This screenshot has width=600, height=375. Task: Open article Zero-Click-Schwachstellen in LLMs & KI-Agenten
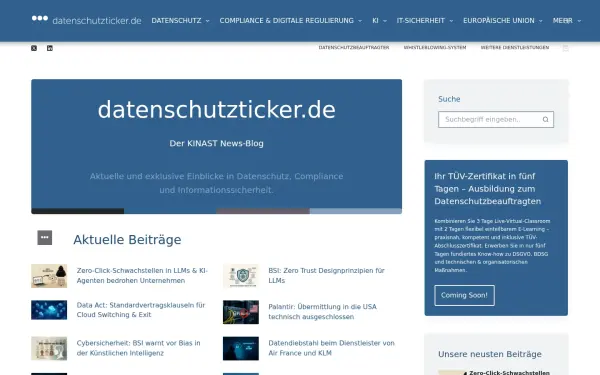tap(142, 276)
